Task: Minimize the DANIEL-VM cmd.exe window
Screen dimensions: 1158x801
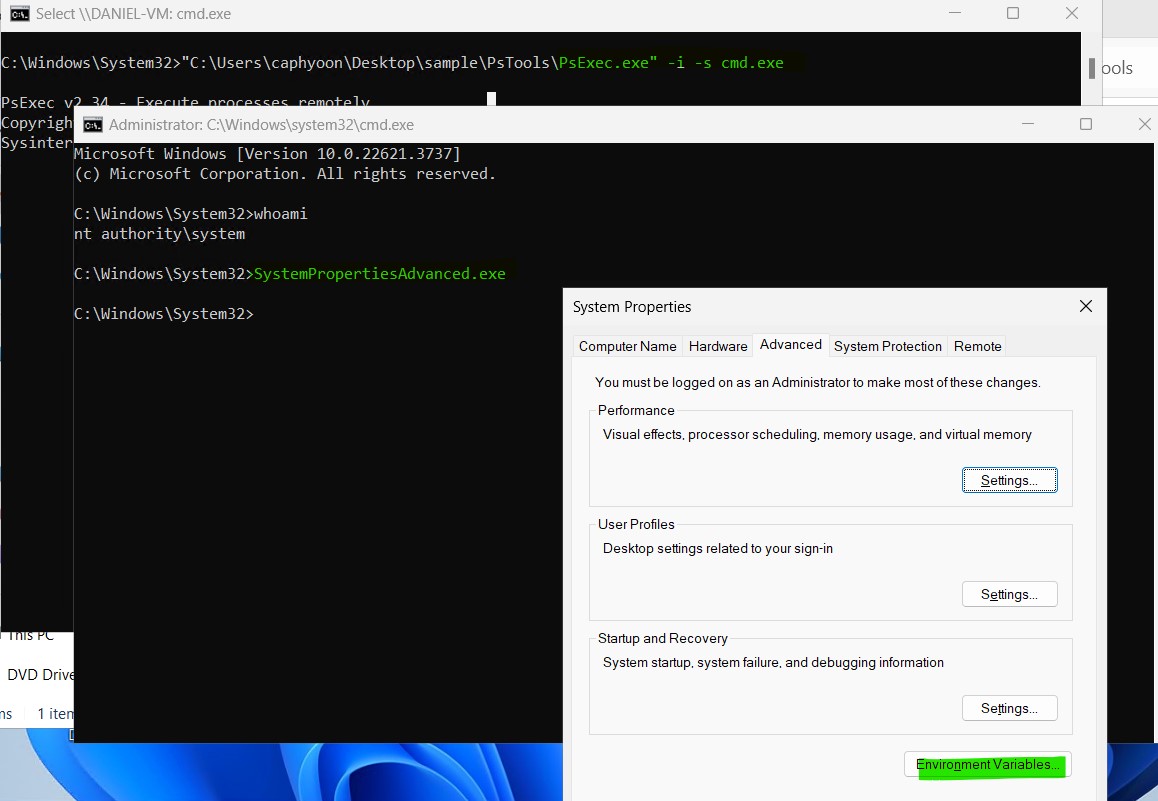Action: pos(954,14)
